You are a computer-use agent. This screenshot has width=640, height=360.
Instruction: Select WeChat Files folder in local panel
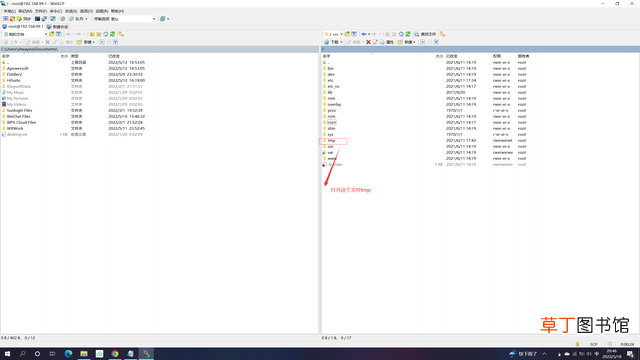tap(18, 116)
